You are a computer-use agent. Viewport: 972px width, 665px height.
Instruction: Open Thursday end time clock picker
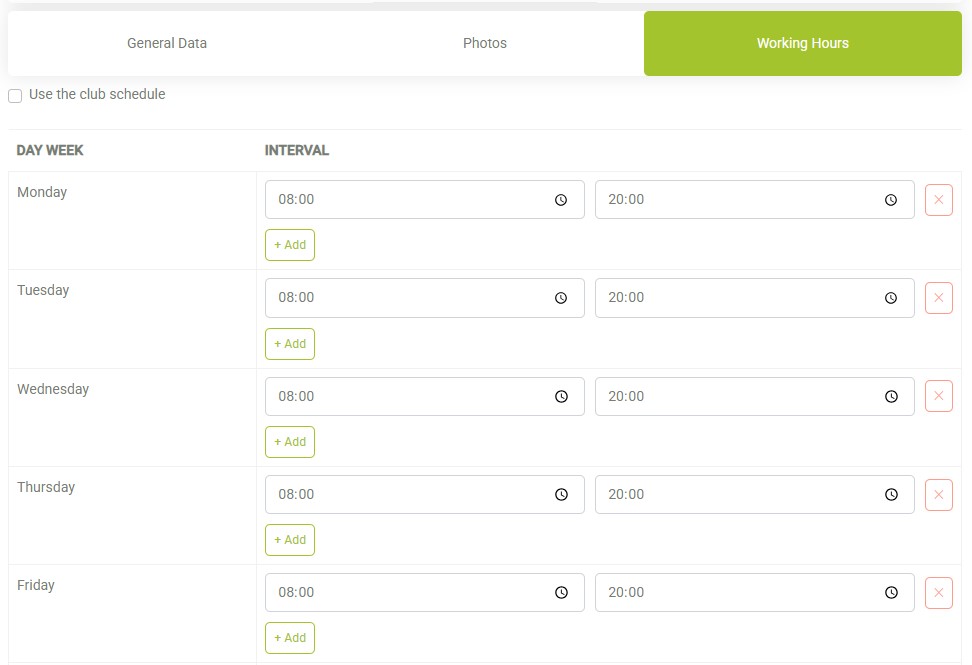point(891,495)
